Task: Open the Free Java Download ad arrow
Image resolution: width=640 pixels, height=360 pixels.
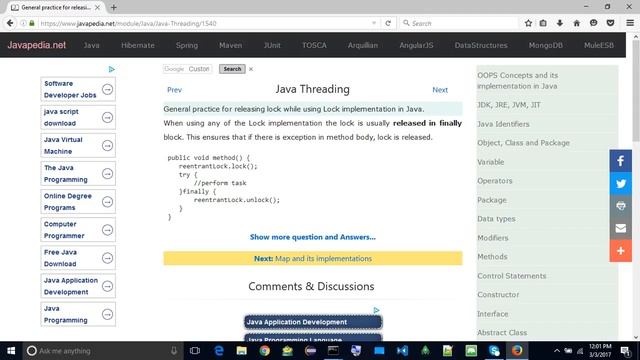Action: (107, 258)
